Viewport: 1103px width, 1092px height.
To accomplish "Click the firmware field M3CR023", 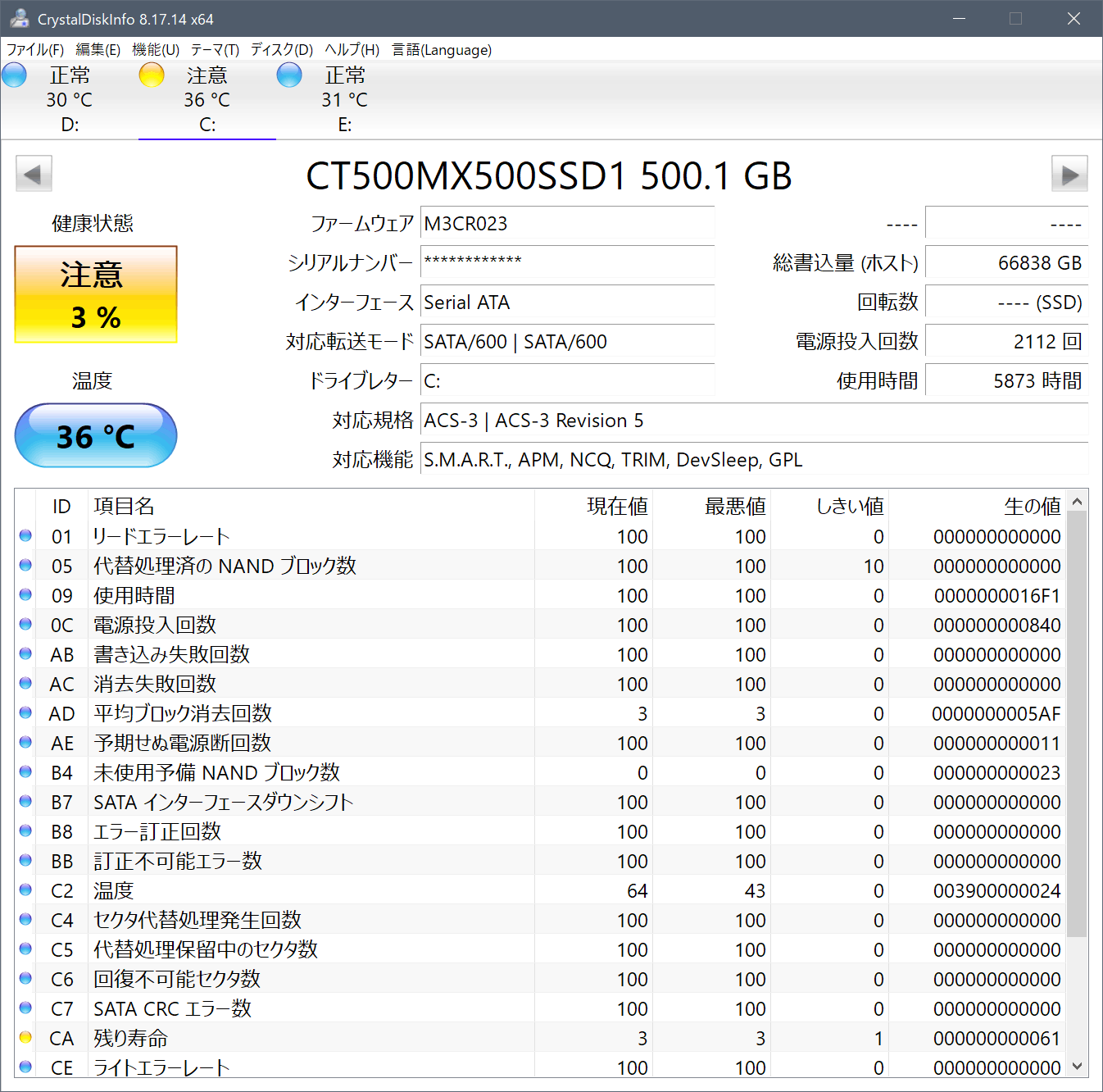I will coord(567,223).
